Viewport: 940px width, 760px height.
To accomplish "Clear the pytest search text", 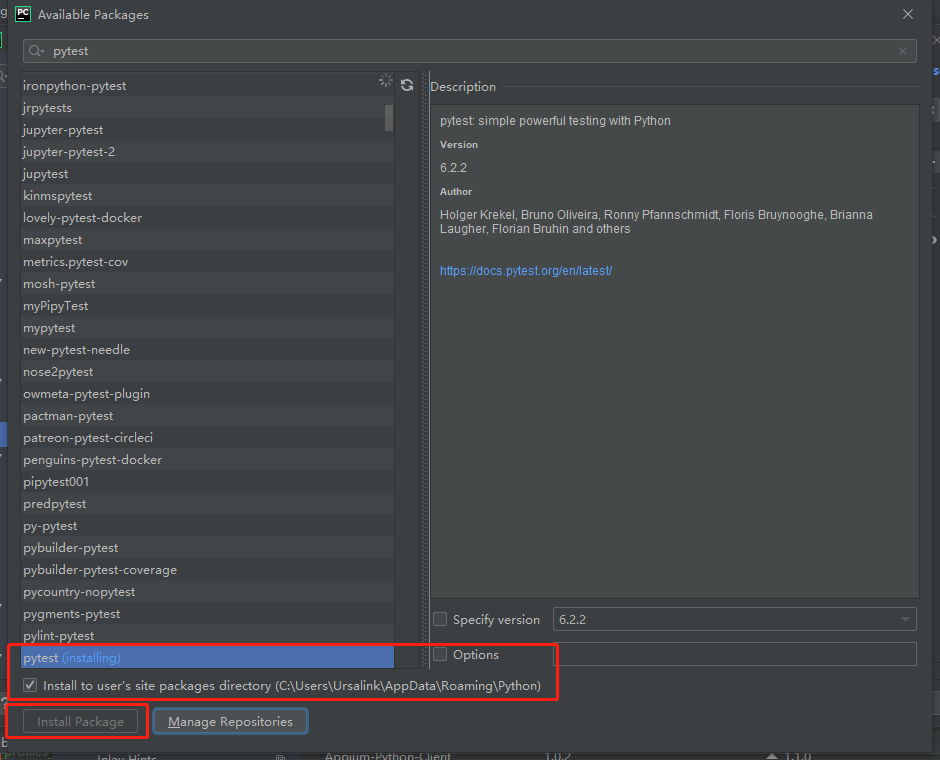I will [903, 51].
